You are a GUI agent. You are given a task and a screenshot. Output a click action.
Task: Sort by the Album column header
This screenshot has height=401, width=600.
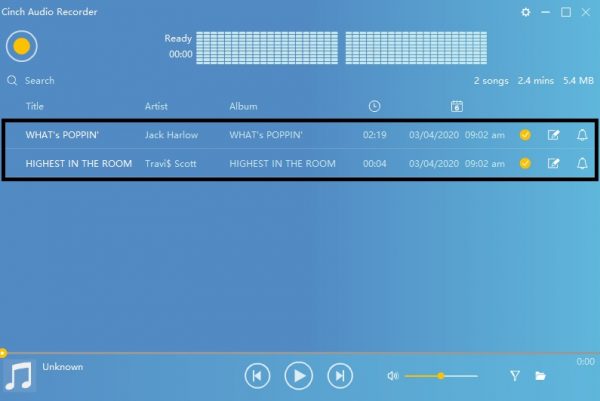click(243, 106)
